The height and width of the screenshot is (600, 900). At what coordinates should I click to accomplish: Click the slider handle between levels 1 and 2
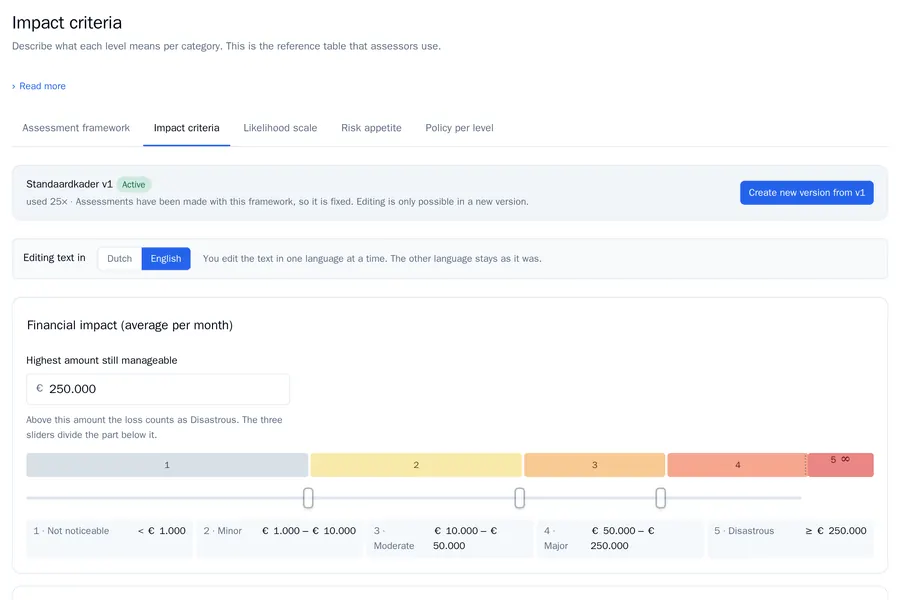(x=308, y=498)
